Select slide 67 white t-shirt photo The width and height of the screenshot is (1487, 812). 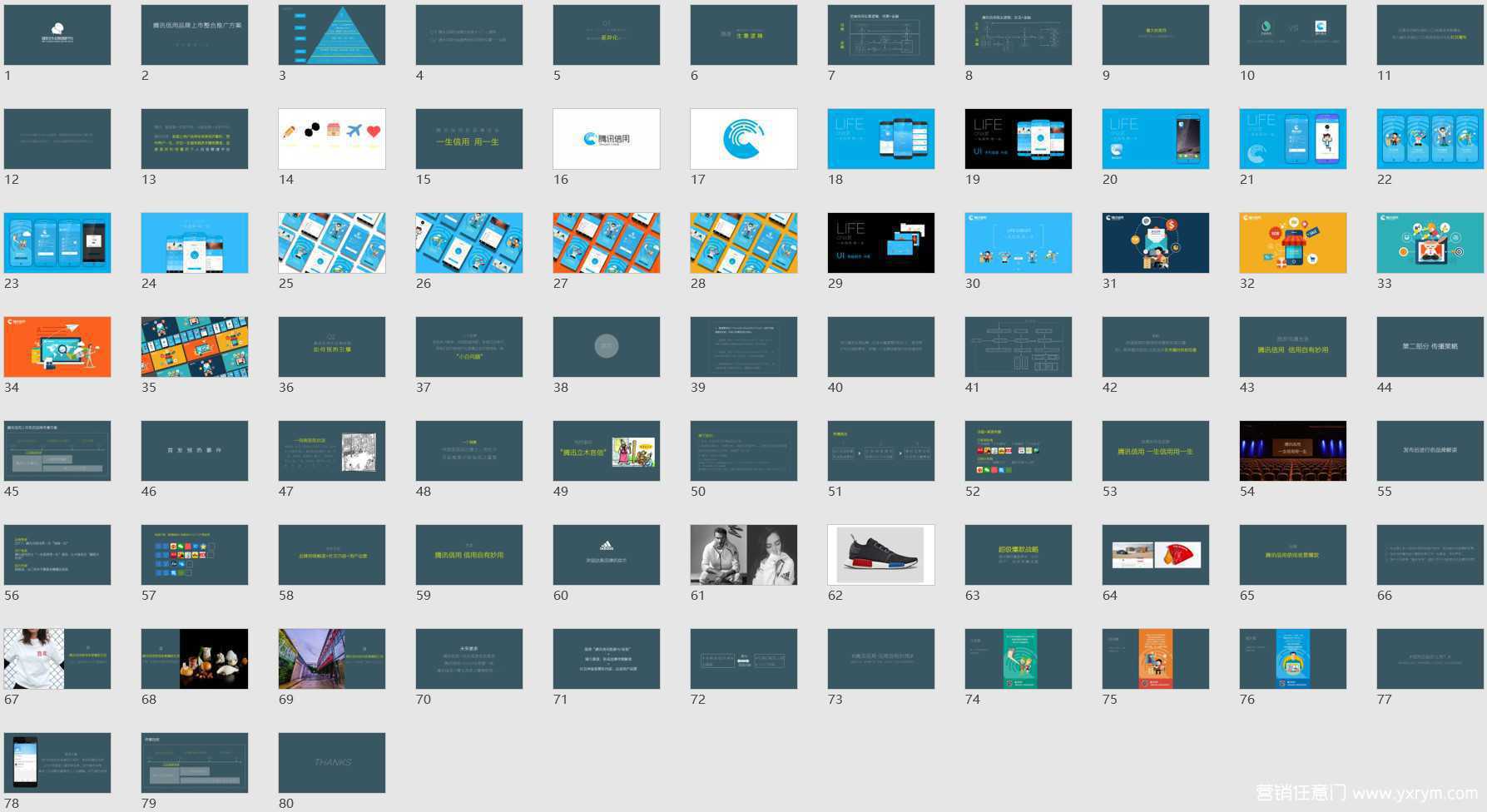[x=57, y=659]
